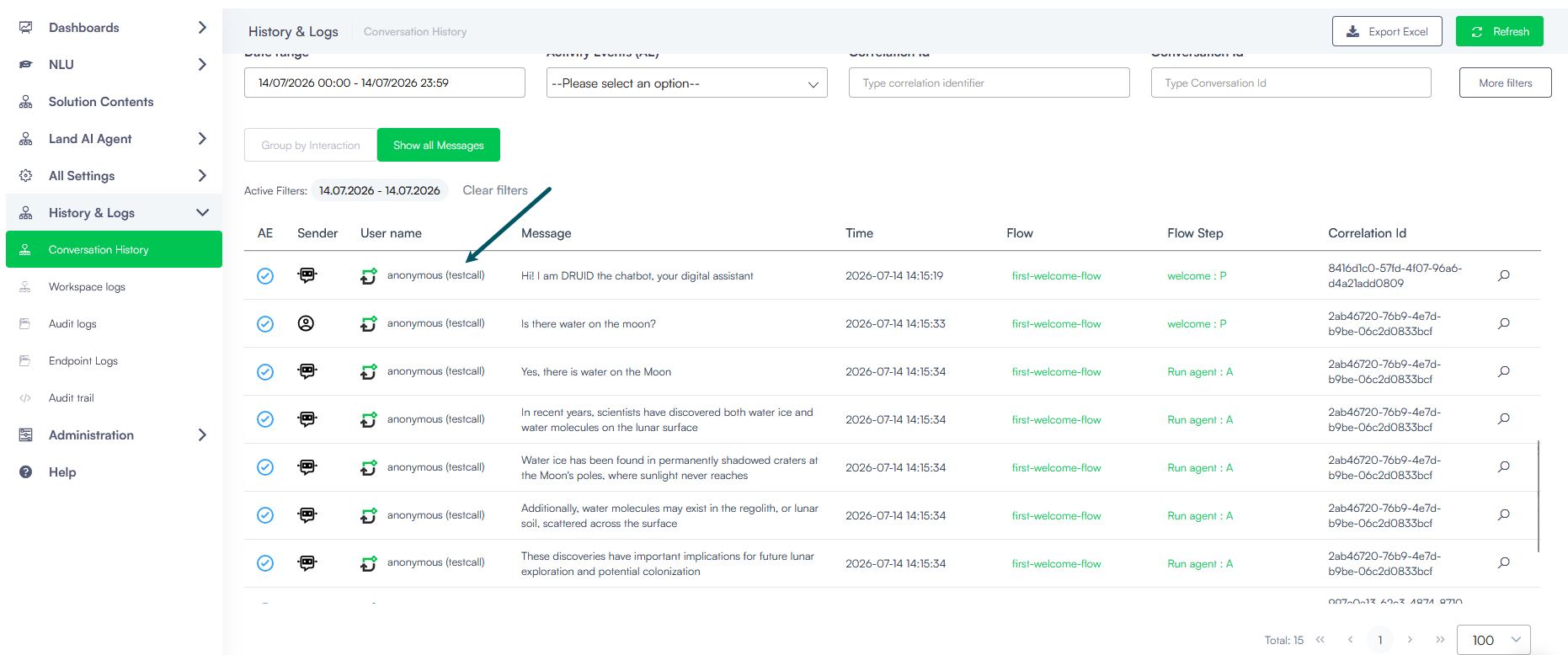The height and width of the screenshot is (655, 1568).
Task: Jump to first page double arrow
Action: click(x=1320, y=640)
